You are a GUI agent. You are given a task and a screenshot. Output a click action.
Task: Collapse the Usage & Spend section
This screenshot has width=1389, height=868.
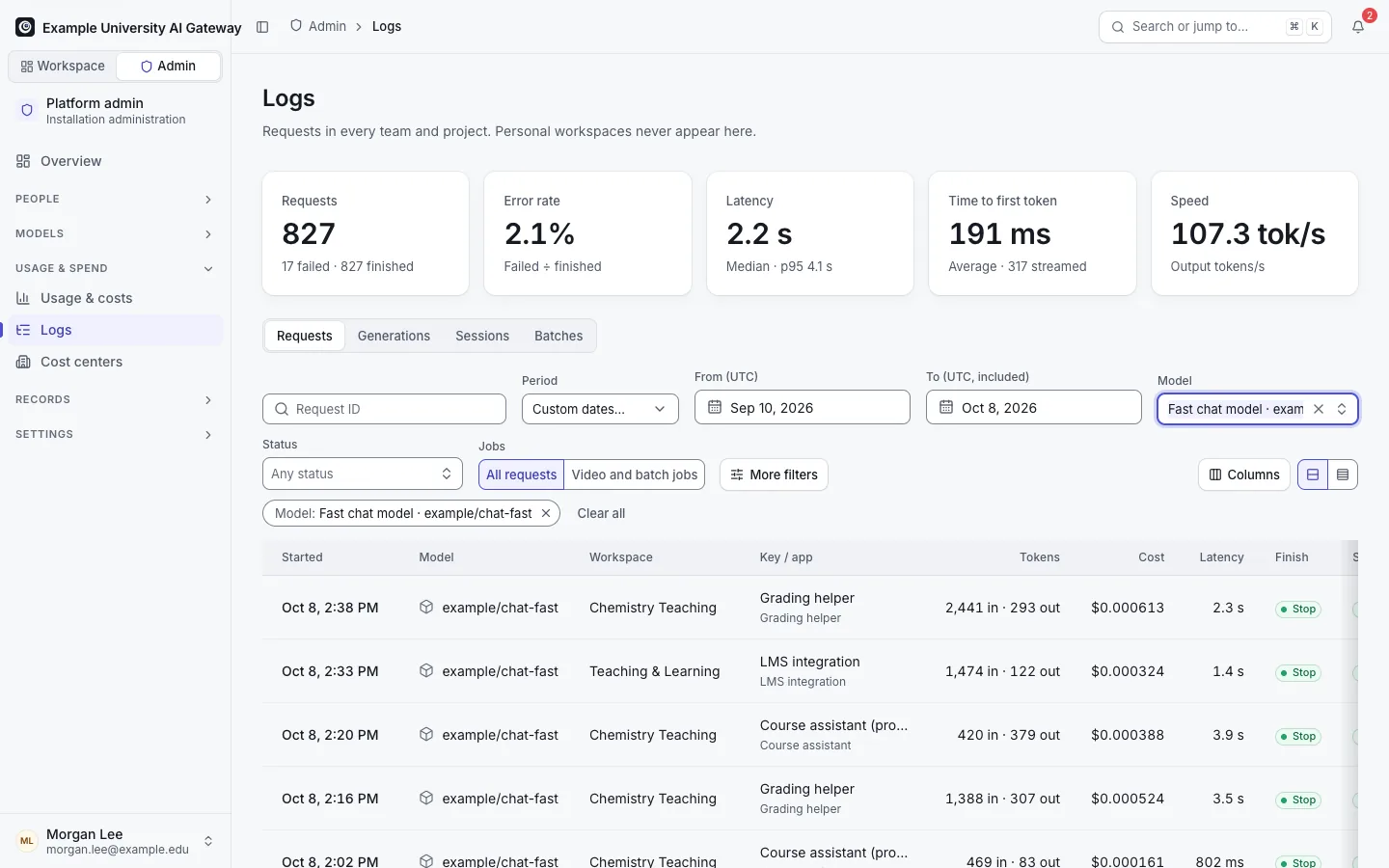115,268
